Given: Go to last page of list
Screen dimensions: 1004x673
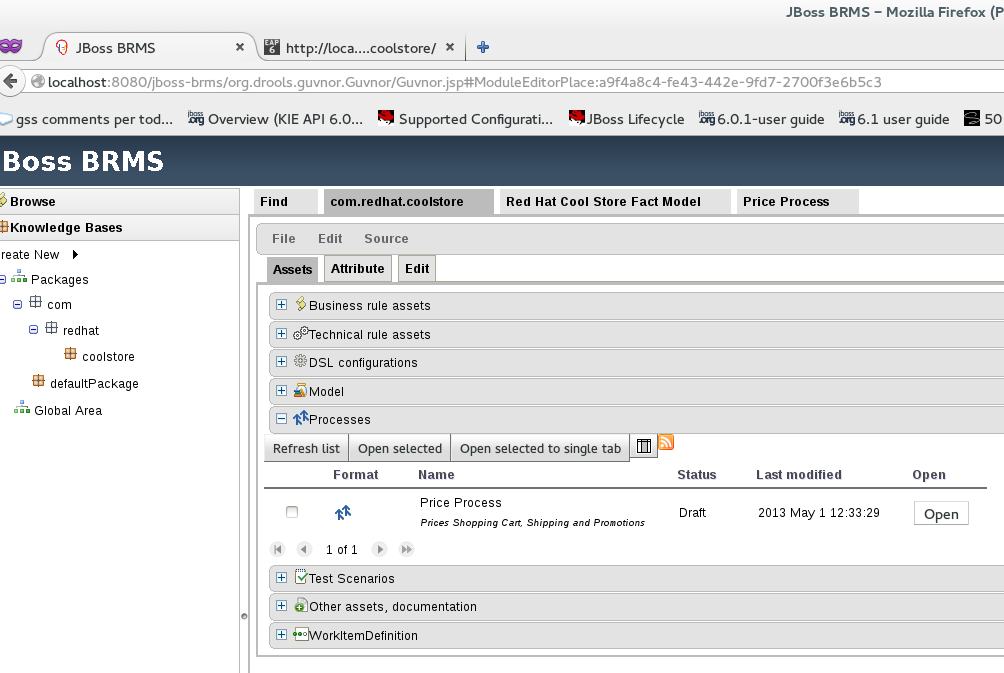Looking at the screenshot, I should [407, 549].
